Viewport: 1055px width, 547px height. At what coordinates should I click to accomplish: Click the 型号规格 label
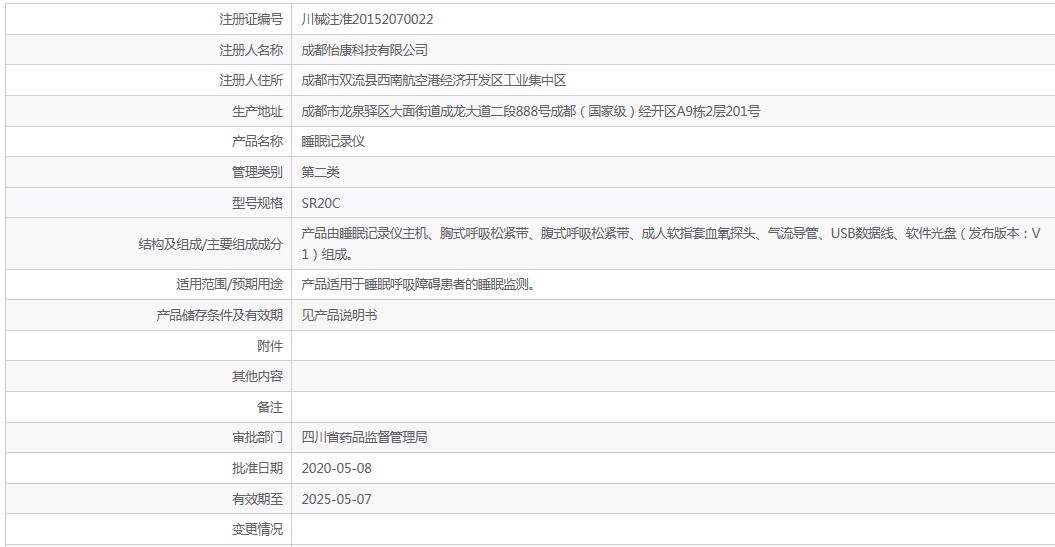(258, 203)
